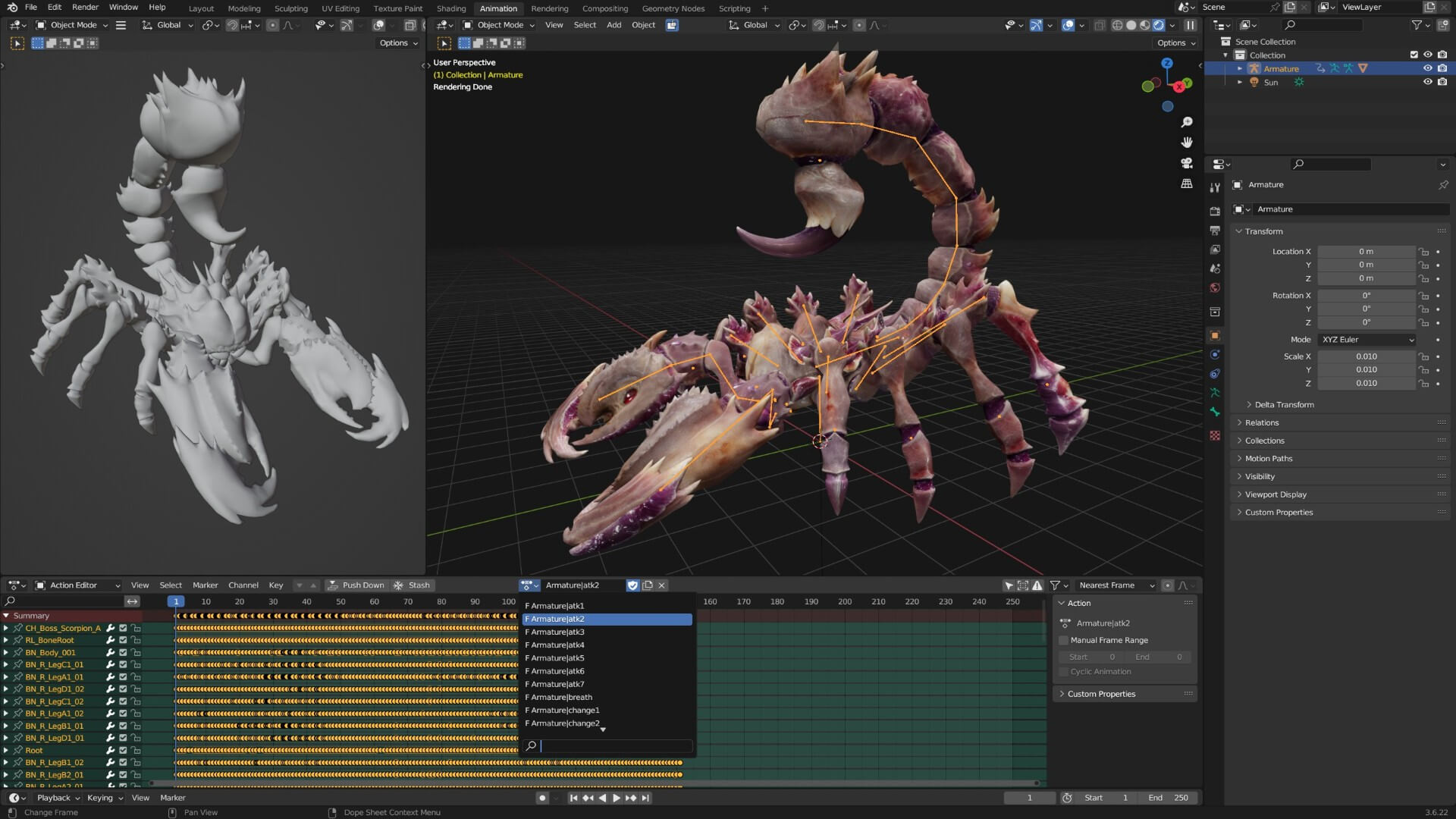1456x819 pixels.
Task: Toggle camera view gizmo icon
Action: click(x=1187, y=163)
